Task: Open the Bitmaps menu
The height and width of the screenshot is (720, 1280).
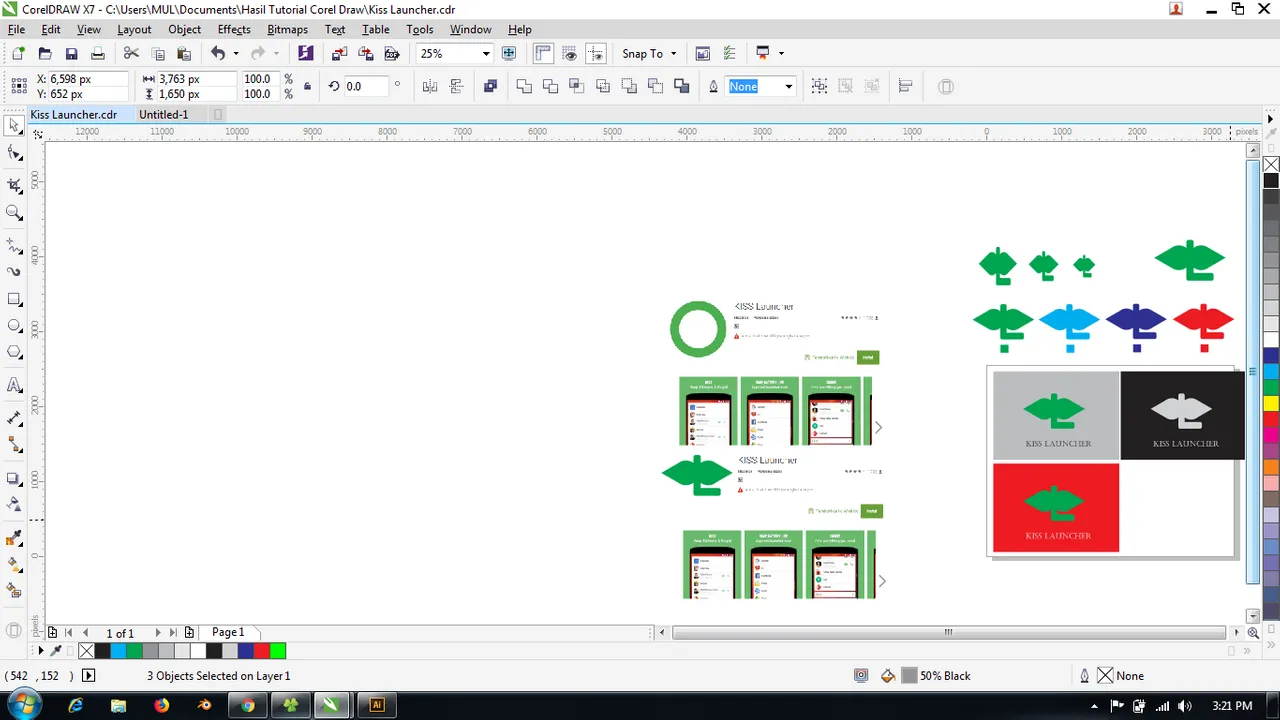Action: 288,29
